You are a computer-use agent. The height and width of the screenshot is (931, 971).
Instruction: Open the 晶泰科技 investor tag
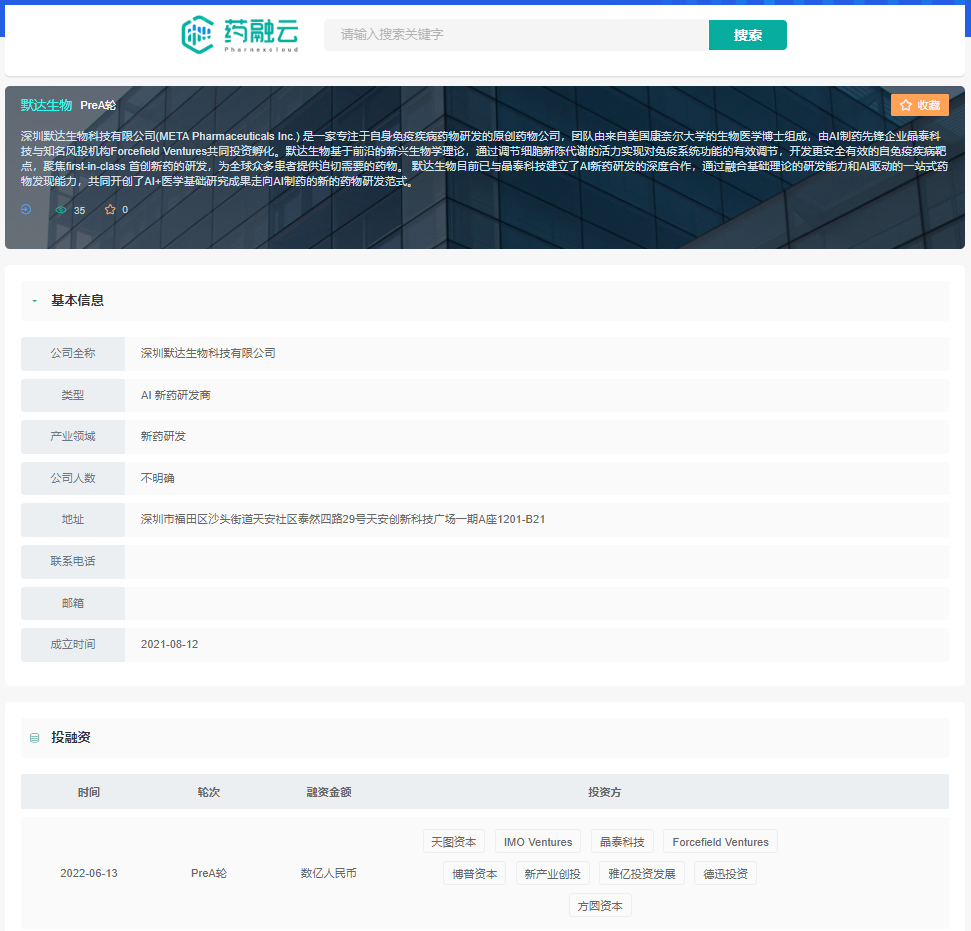point(622,842)
